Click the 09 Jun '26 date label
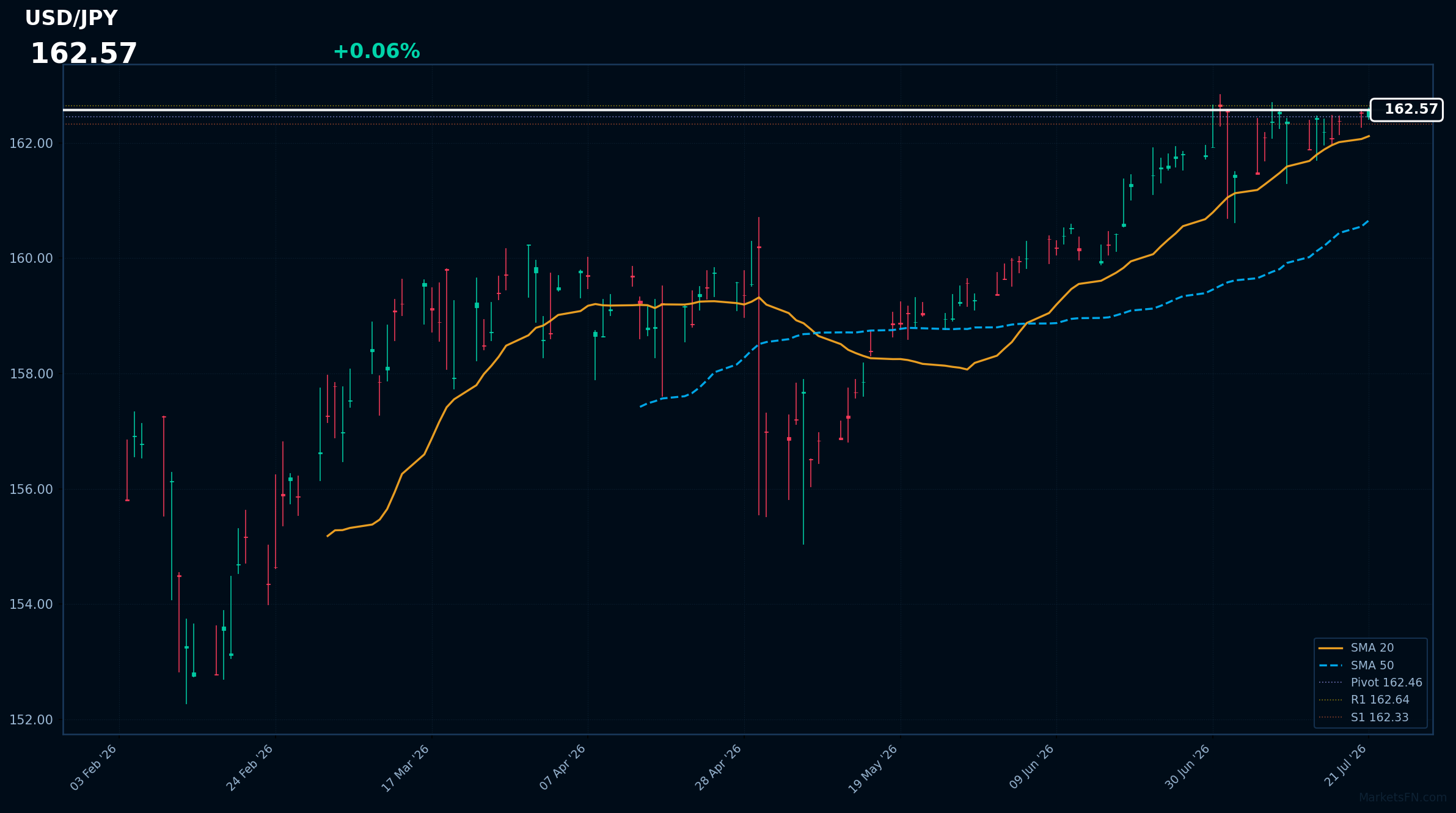Viewport: 1456px width, 813px height. coord(1032,767)
